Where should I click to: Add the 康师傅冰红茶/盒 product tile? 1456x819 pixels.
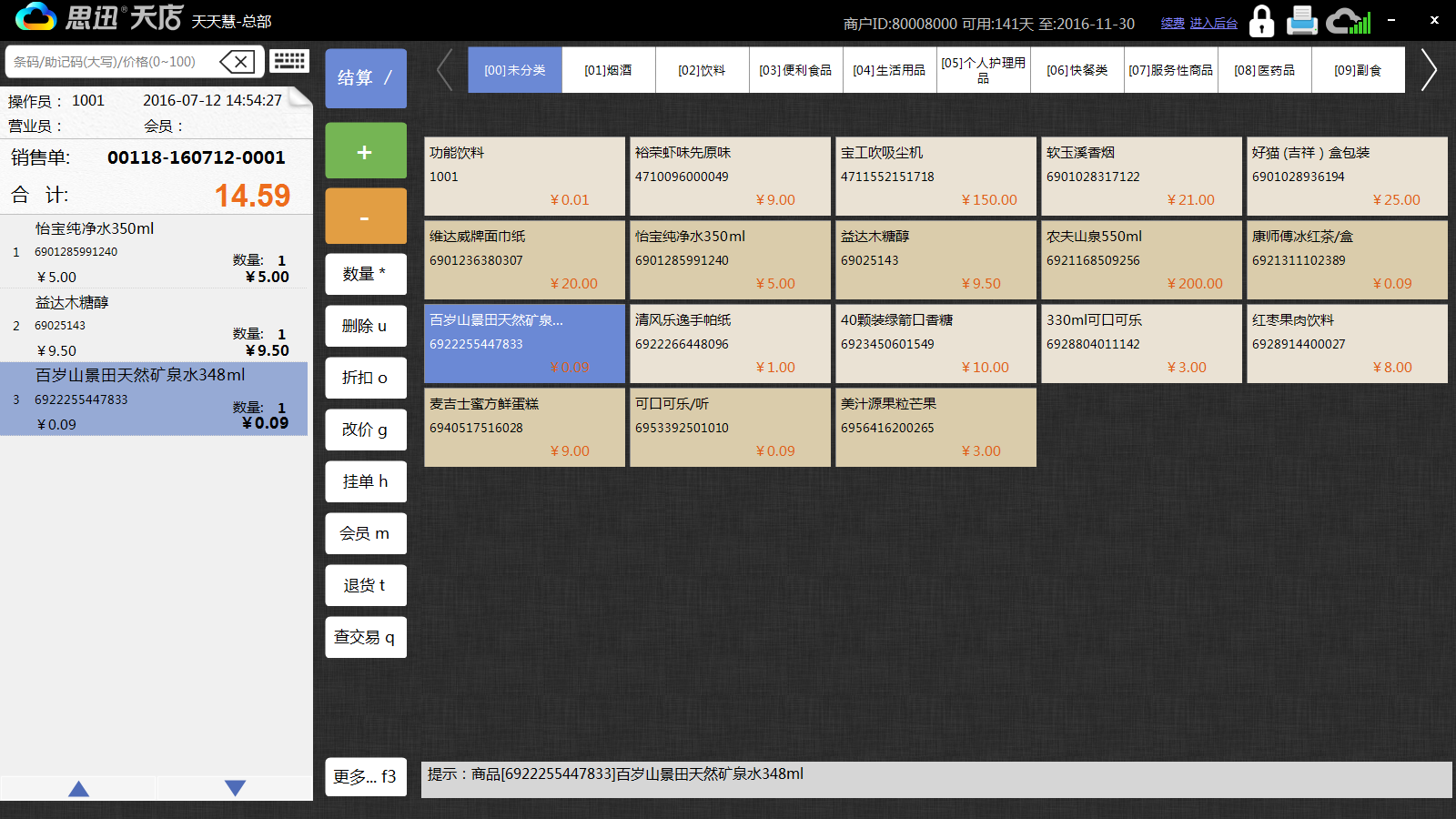pyautogui.click(x=1348, y=260)
